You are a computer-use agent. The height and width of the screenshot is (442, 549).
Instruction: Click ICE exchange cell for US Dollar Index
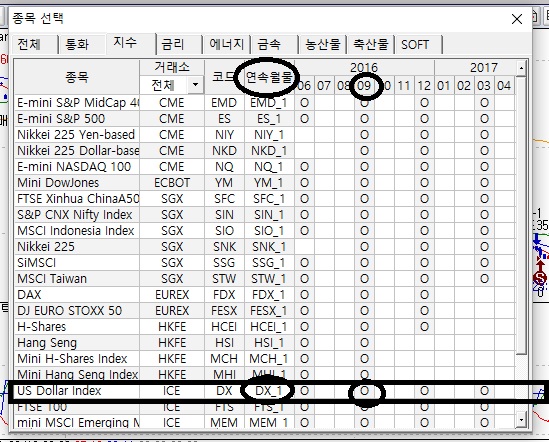(x=172, y=391)
